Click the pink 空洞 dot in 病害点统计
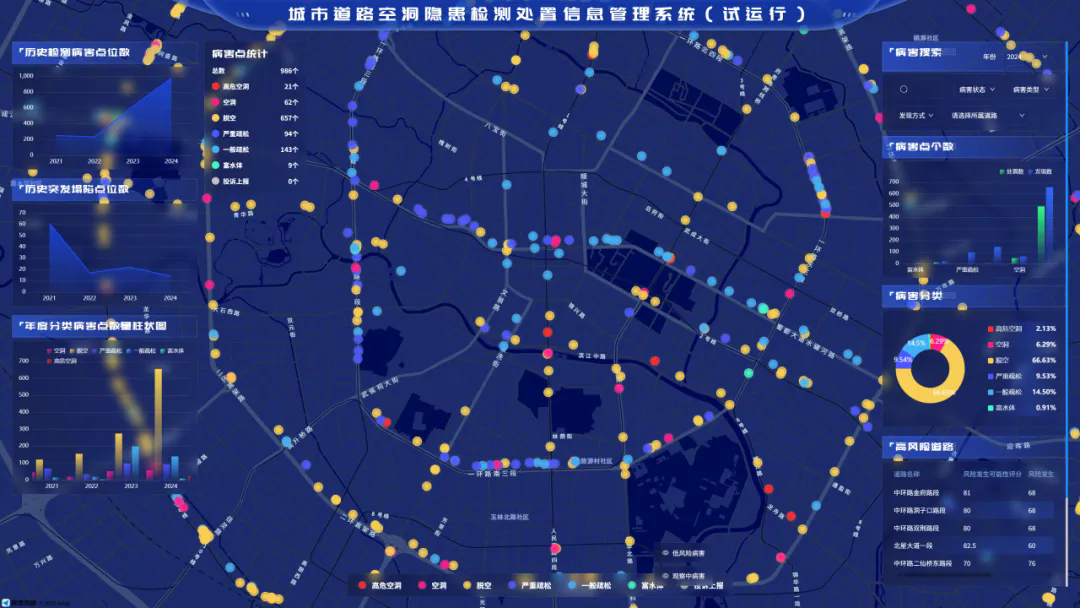The height and width of the screenshot is (608, 1080). [x=216, y=102]
